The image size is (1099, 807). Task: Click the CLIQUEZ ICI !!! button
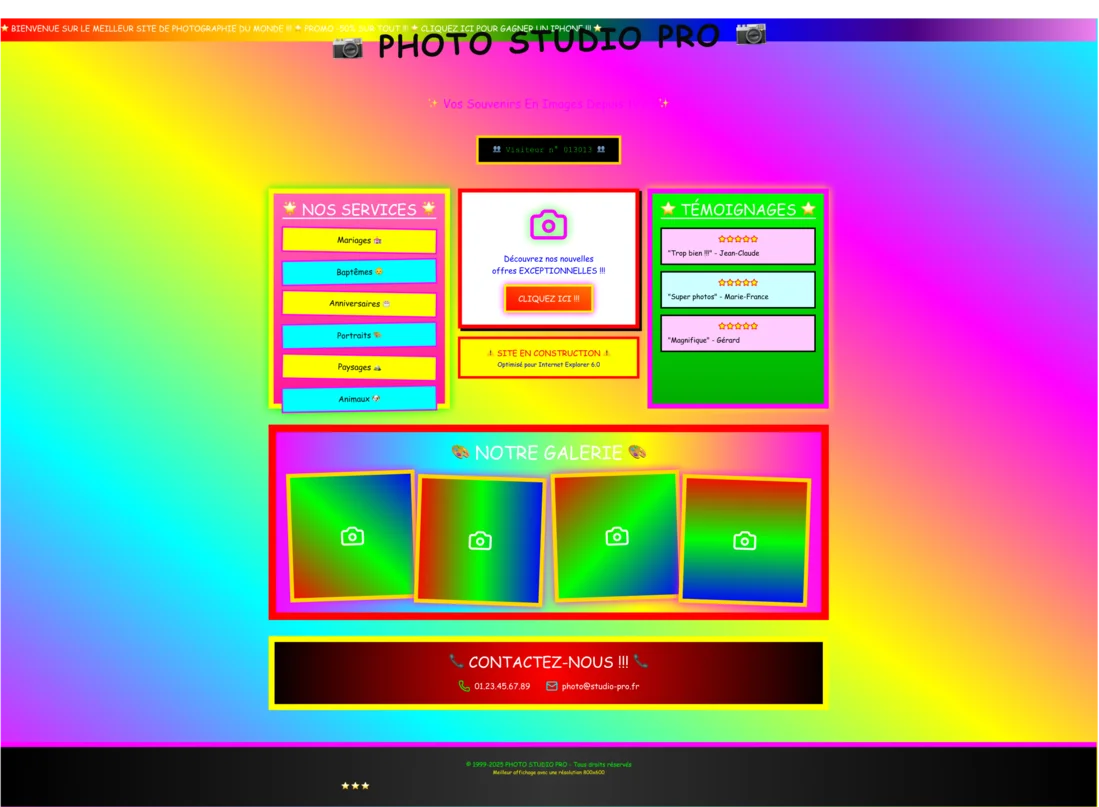(548, 297)
